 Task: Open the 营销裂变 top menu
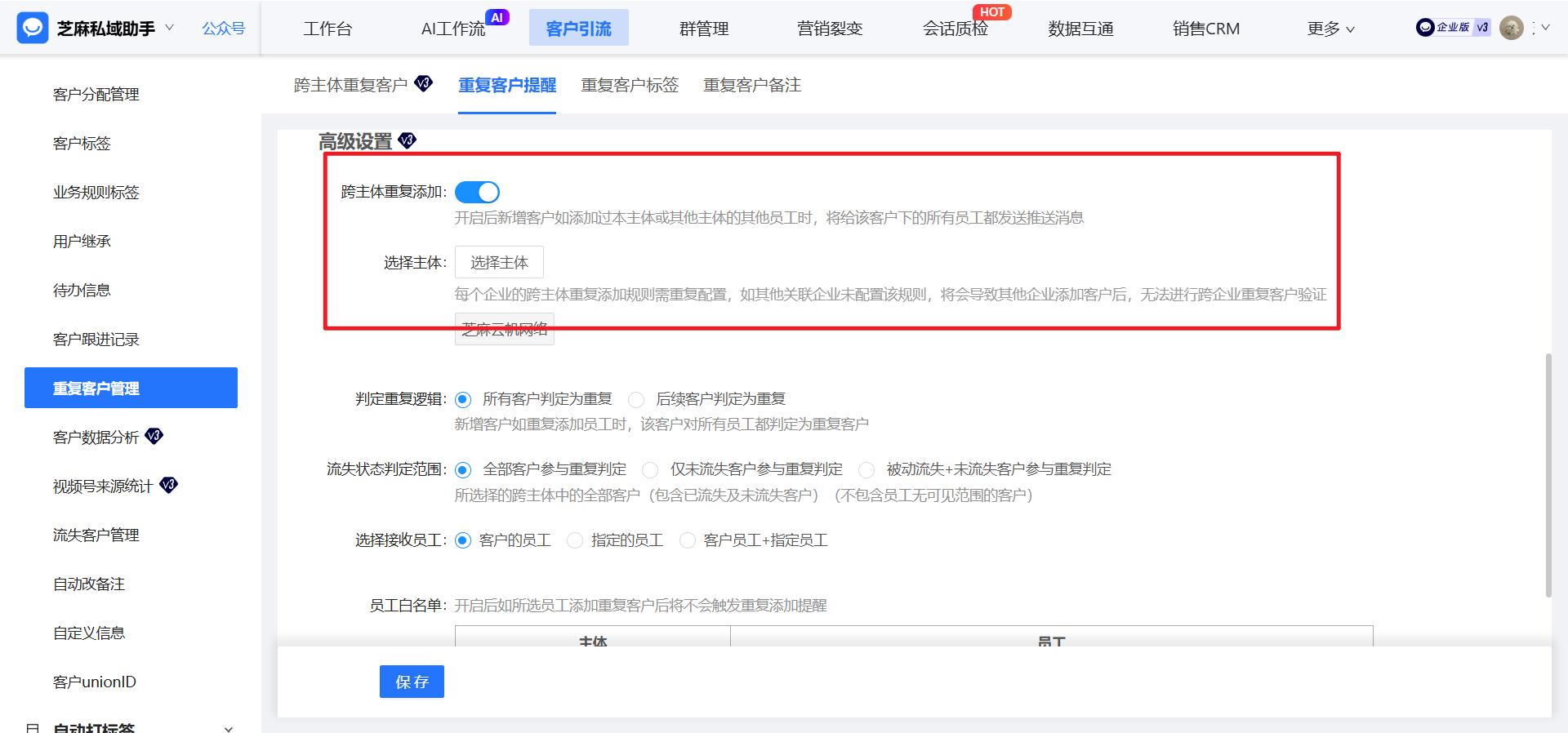(x=830, y=29)
